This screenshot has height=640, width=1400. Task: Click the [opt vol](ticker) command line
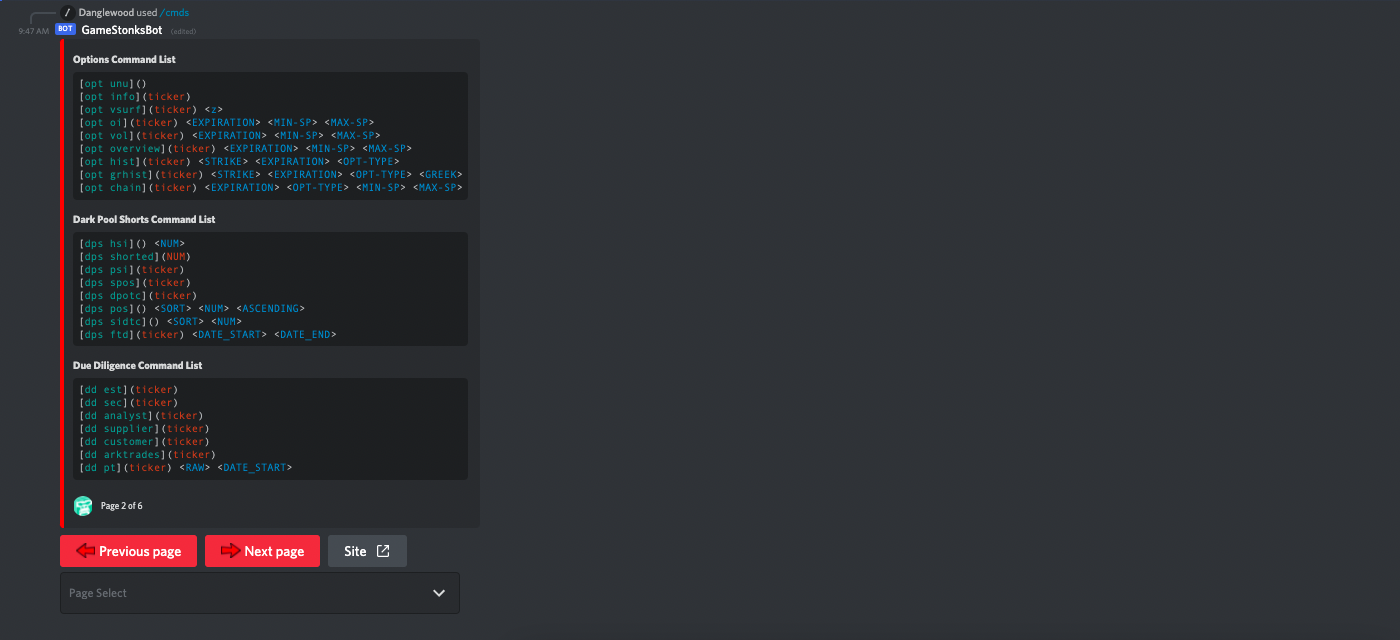pos(230,136)
